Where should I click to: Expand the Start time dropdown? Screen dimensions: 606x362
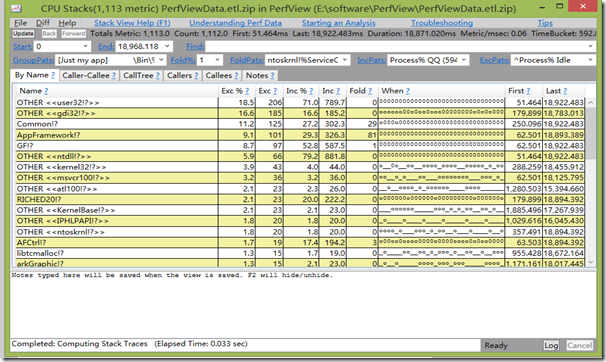(x=85, y=46)
